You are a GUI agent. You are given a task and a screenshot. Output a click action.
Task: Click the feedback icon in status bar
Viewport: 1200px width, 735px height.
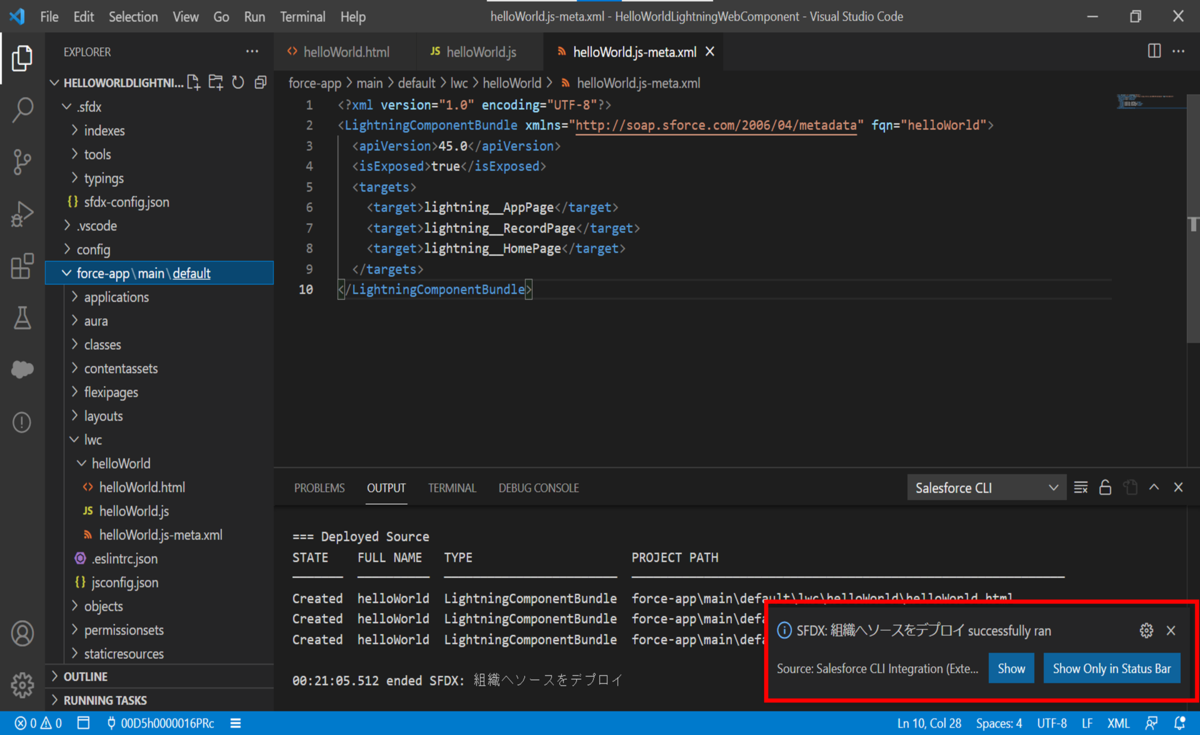[x=1152, y=723]
